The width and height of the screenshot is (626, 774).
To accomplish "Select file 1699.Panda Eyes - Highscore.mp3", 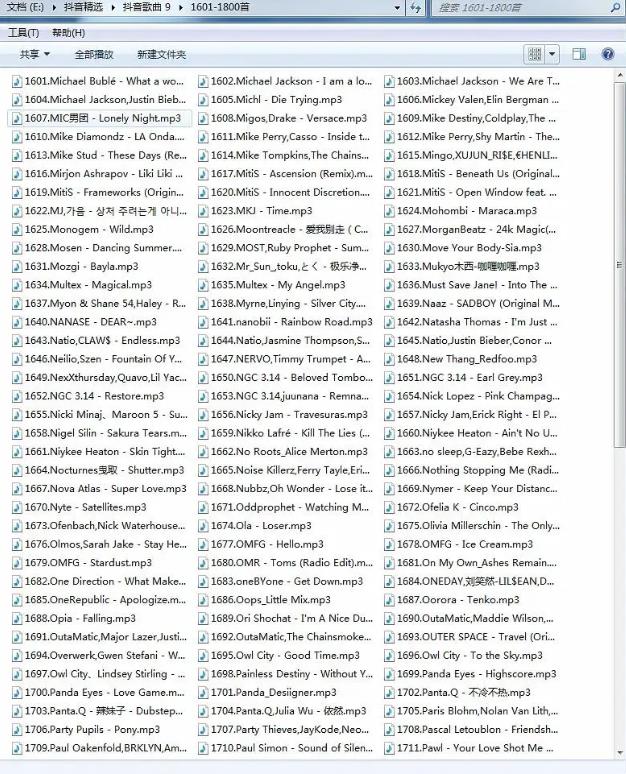I will tap(470, 674).
